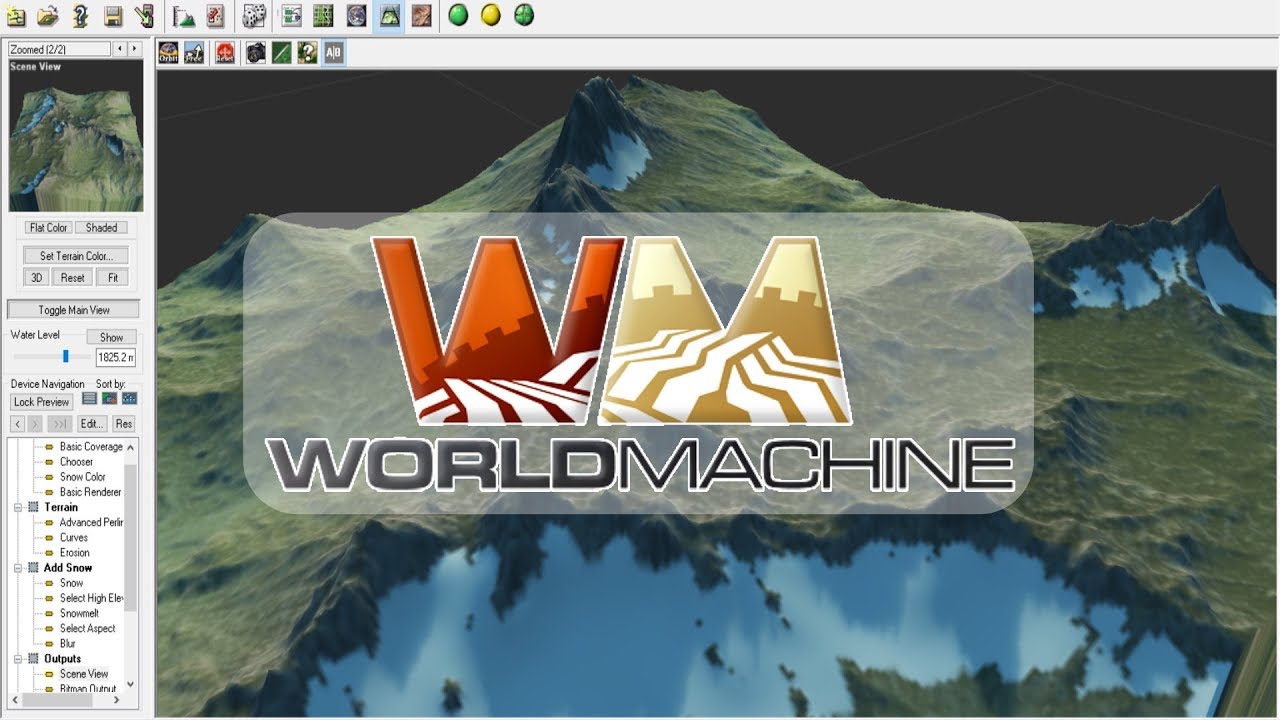The height and width of the screenshot is (720, 1280).
Task: Open an existing world file
Action: tap(47, 15)
